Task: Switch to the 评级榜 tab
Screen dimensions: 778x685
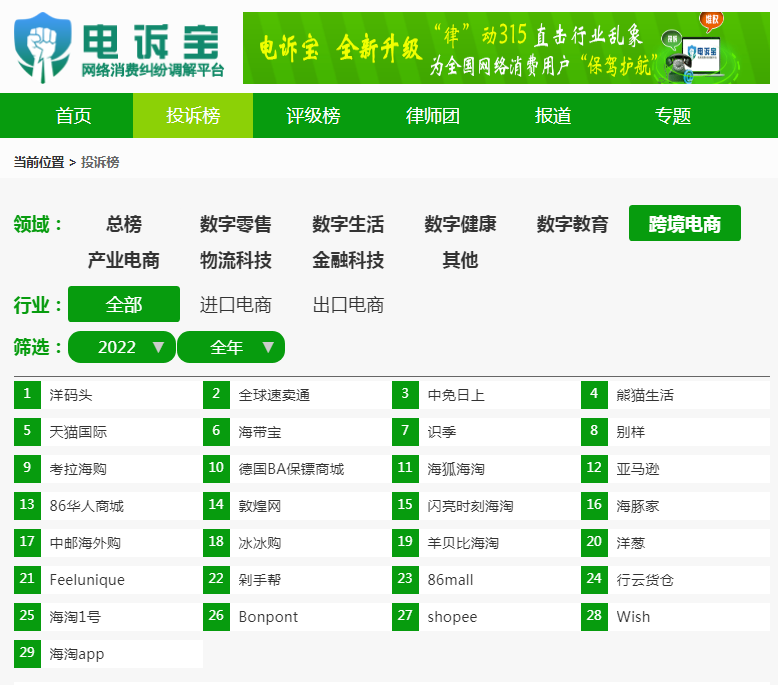Action: [x=313, y=116]
